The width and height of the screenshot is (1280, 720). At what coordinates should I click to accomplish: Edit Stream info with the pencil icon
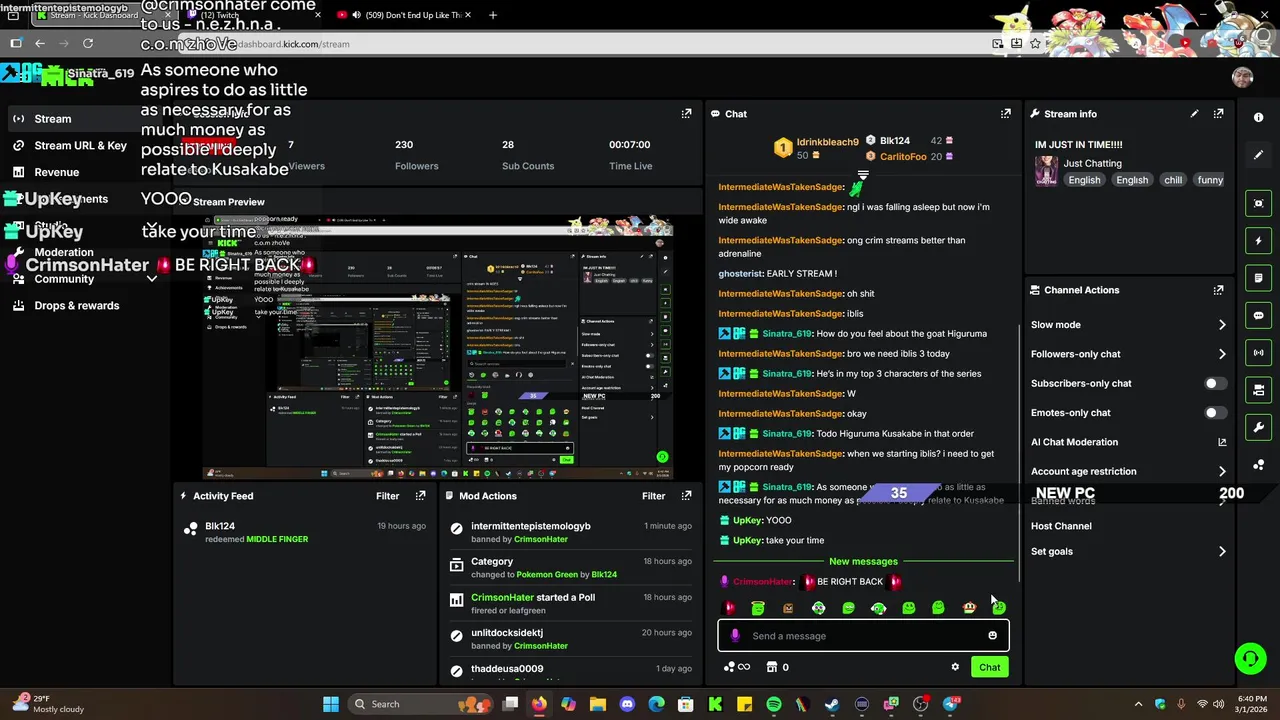pos(1194,114)
